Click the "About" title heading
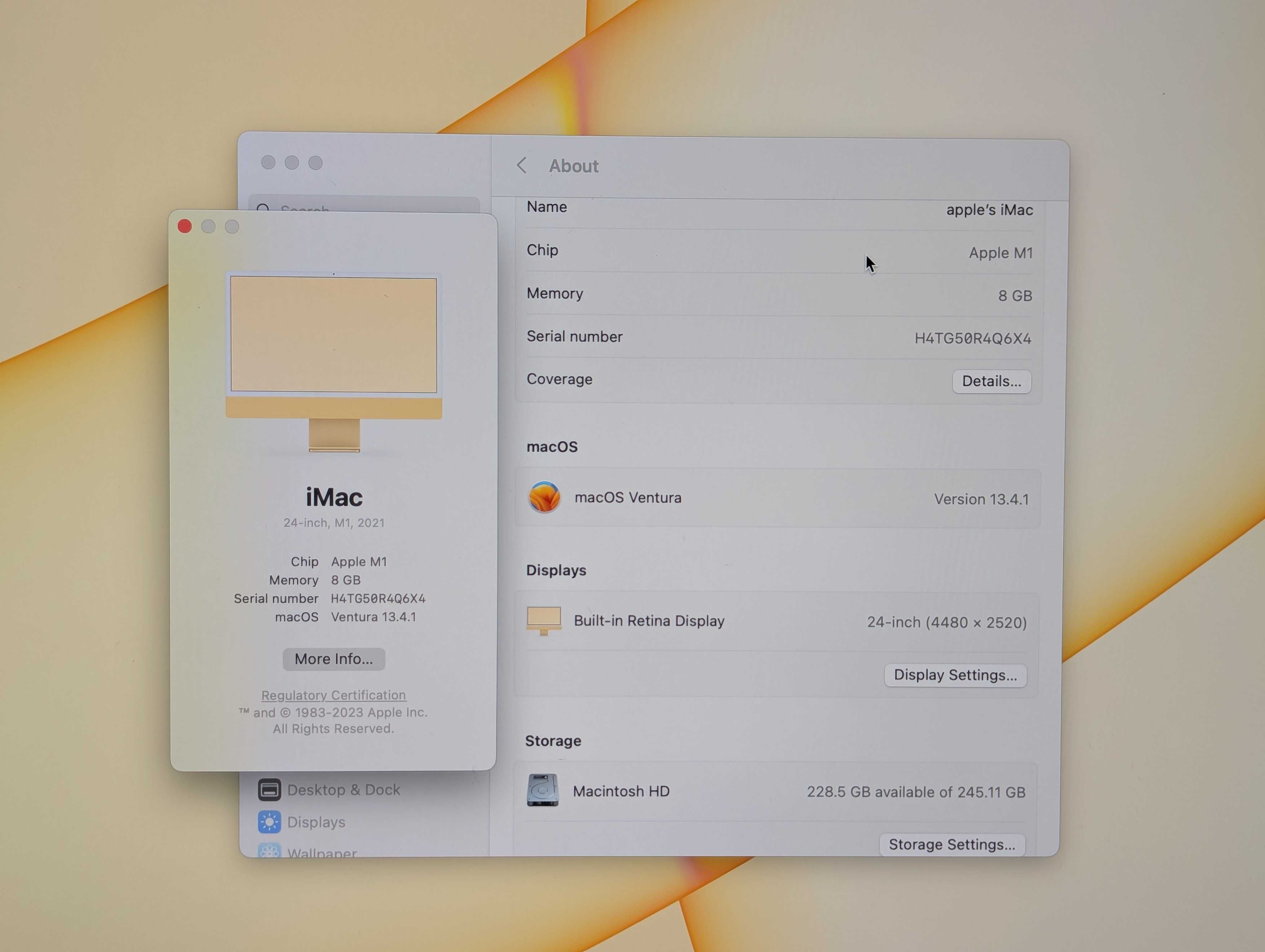The image size is (1265, 952). coord(574,166)
